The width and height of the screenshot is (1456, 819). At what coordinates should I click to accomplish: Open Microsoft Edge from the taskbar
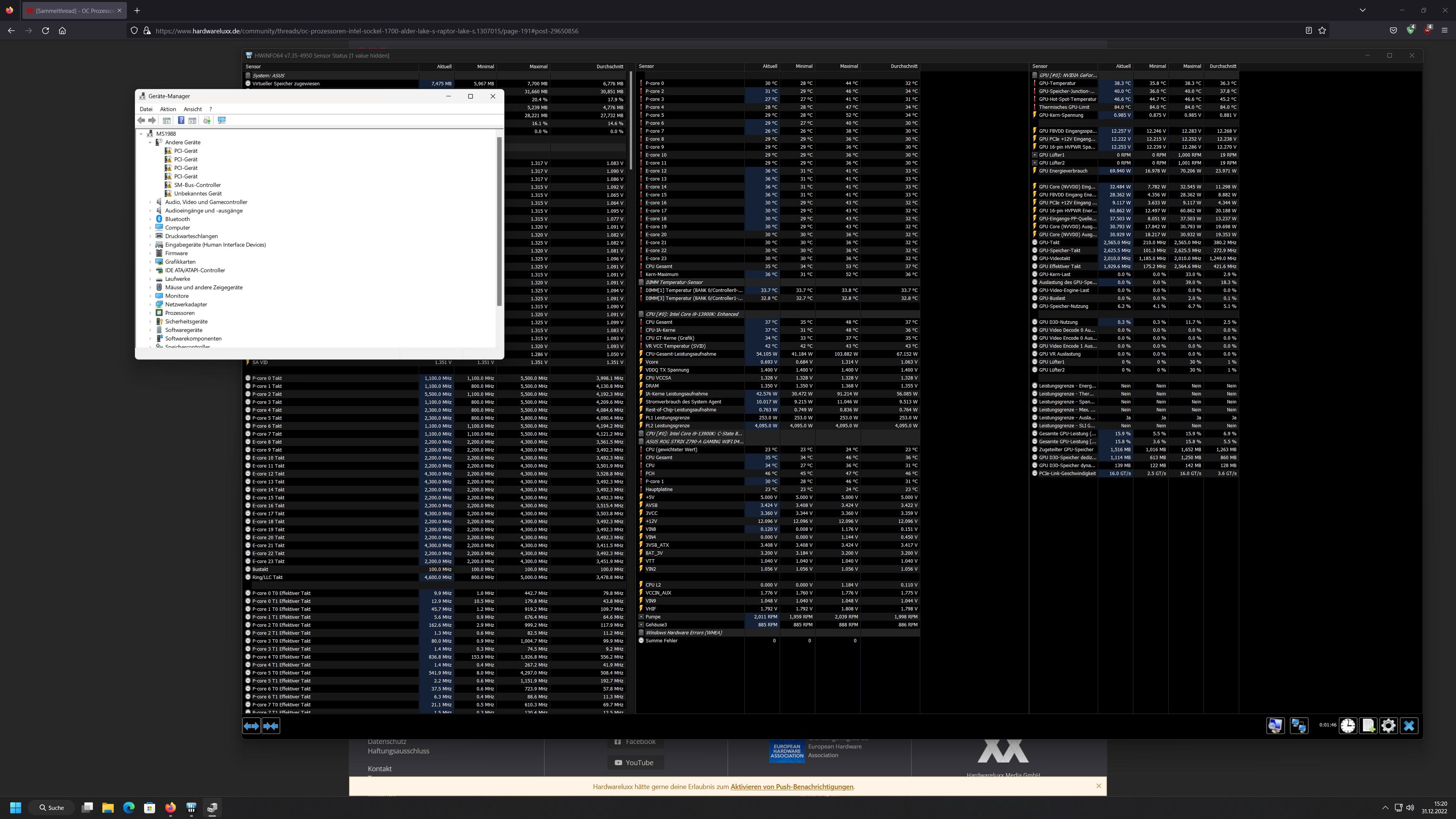(129, 808)
